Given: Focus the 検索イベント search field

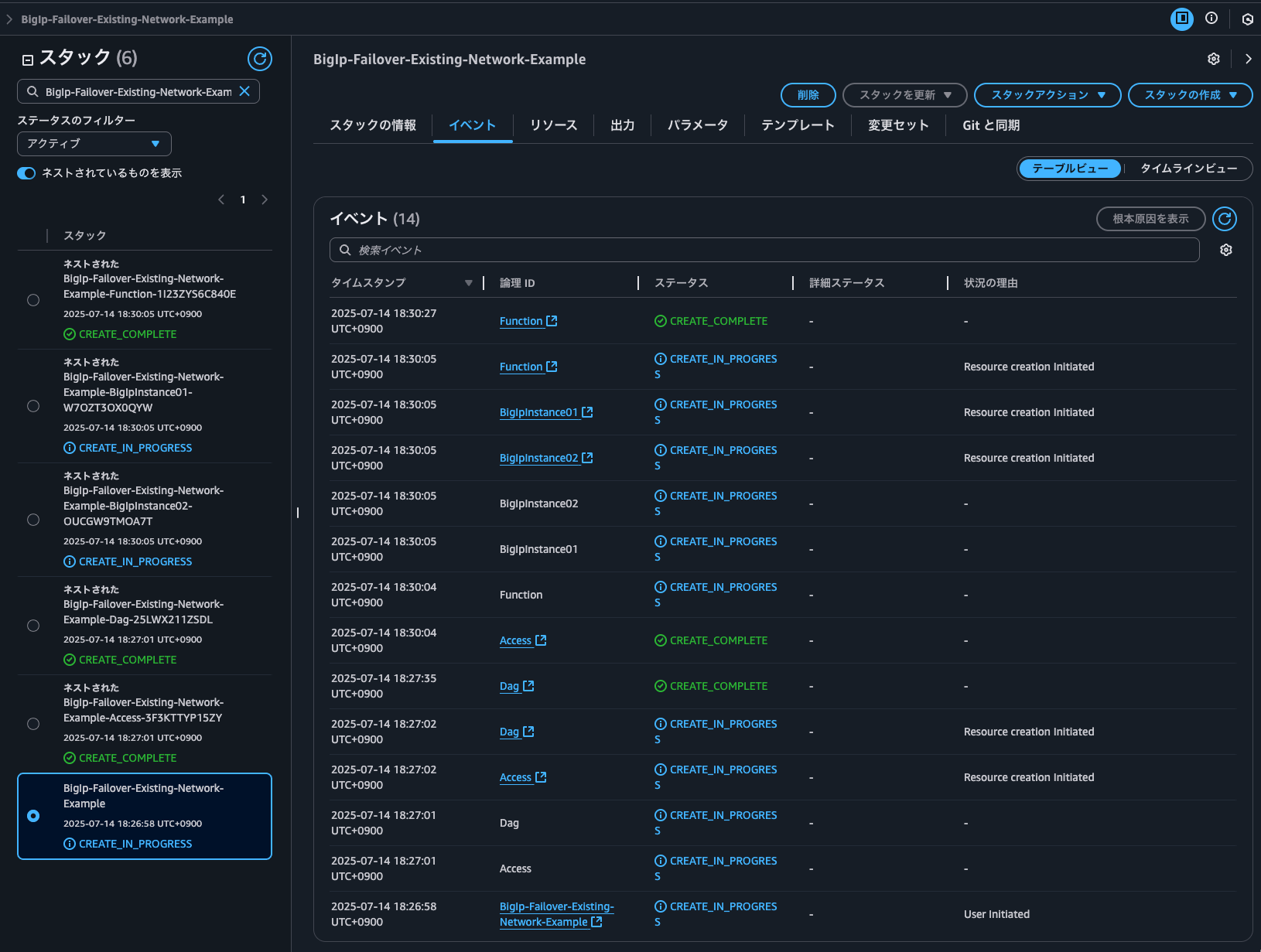Looking at the screenshot, I should (x=764, y=250).
